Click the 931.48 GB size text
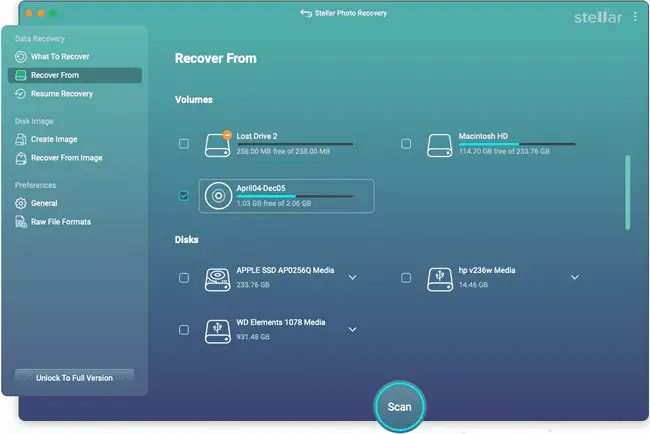 pos(253,337)
